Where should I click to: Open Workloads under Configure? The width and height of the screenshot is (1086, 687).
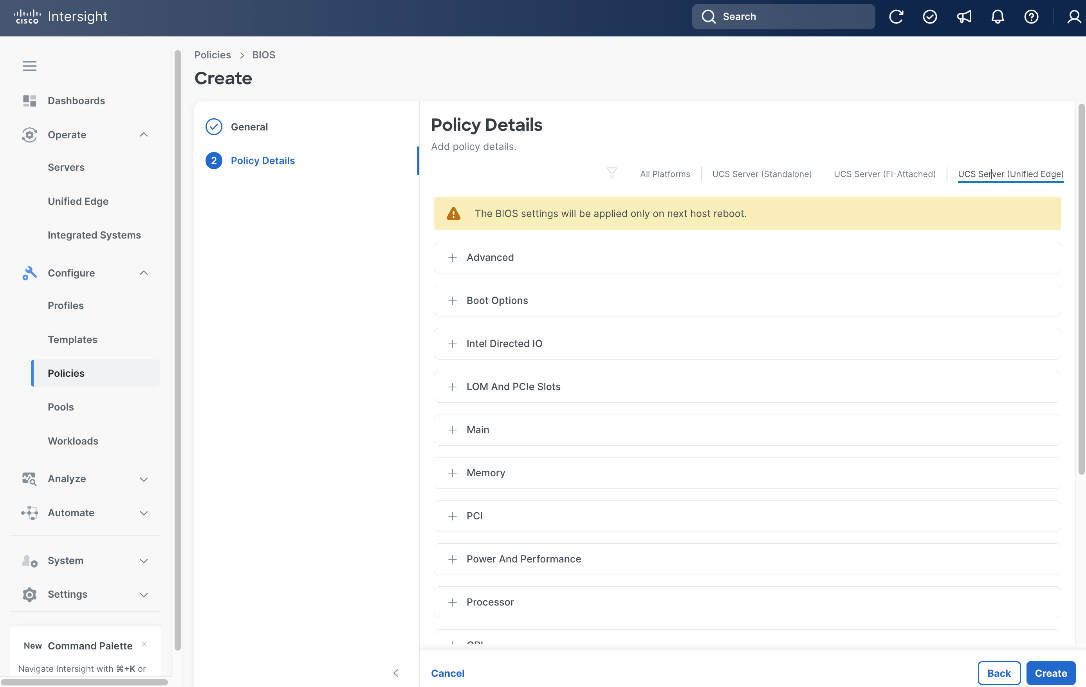coord(73,441)
